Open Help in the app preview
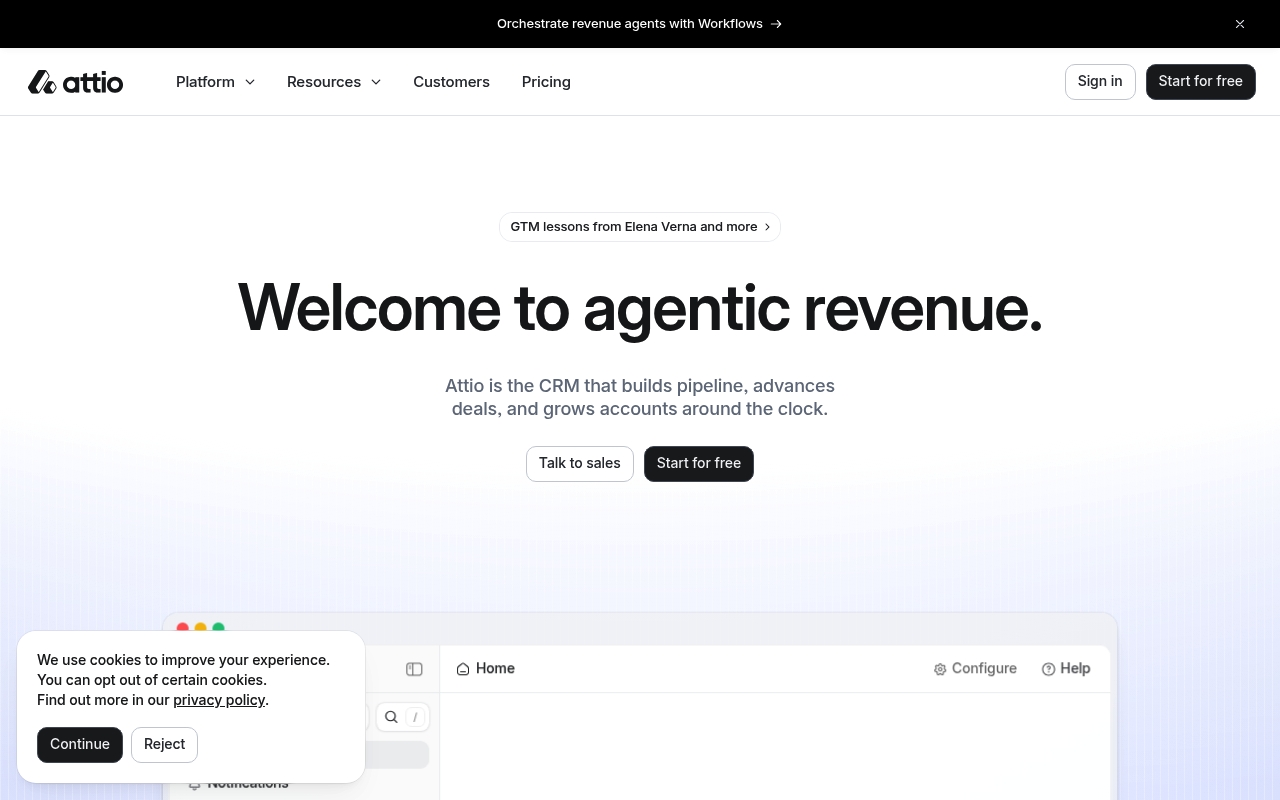 click(x=1066, y=669)
